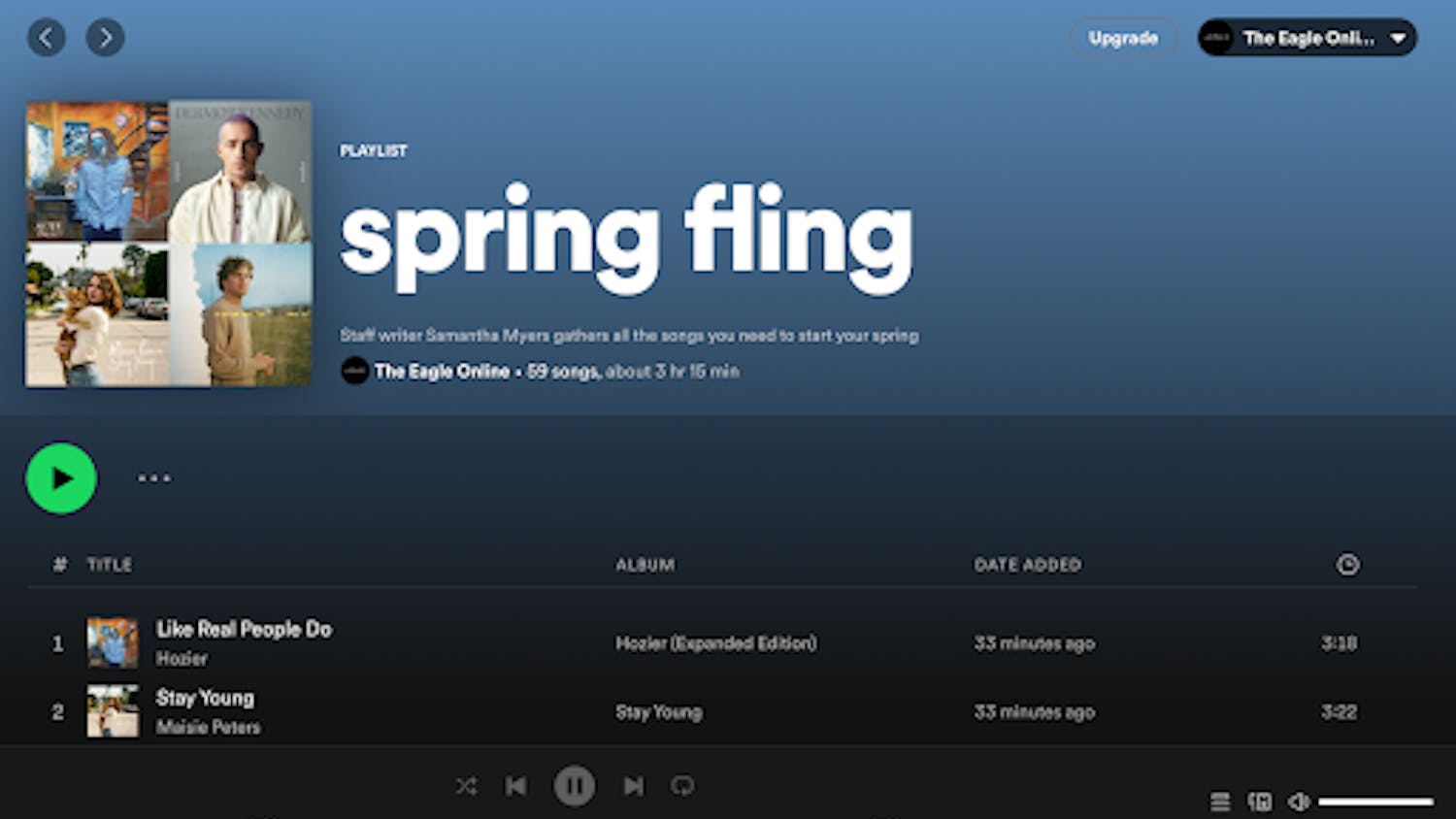Pause the current song
The height and width of the screenshot is (819, 1456).
click(575, 786)
